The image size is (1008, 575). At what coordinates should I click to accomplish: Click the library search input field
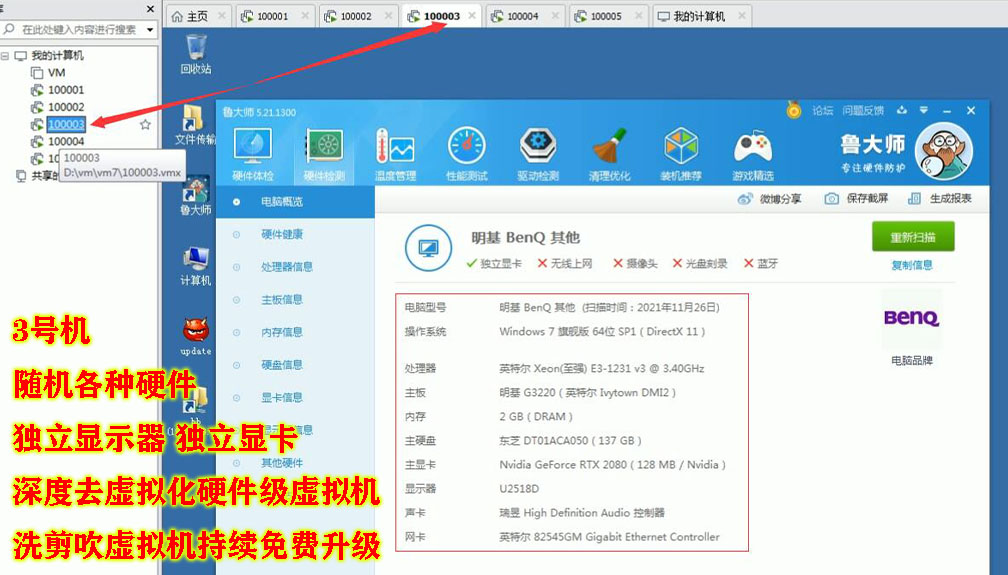click(80, 30)
